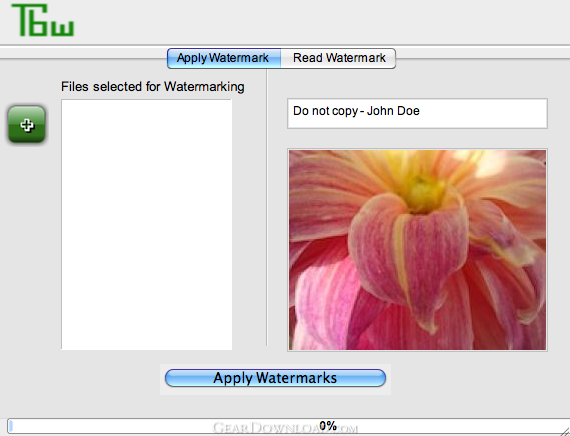Screen dimensions: 570x436
Task: Select the Apply Watermark tab
Action: pyautogui.click(x=224, y=58)
